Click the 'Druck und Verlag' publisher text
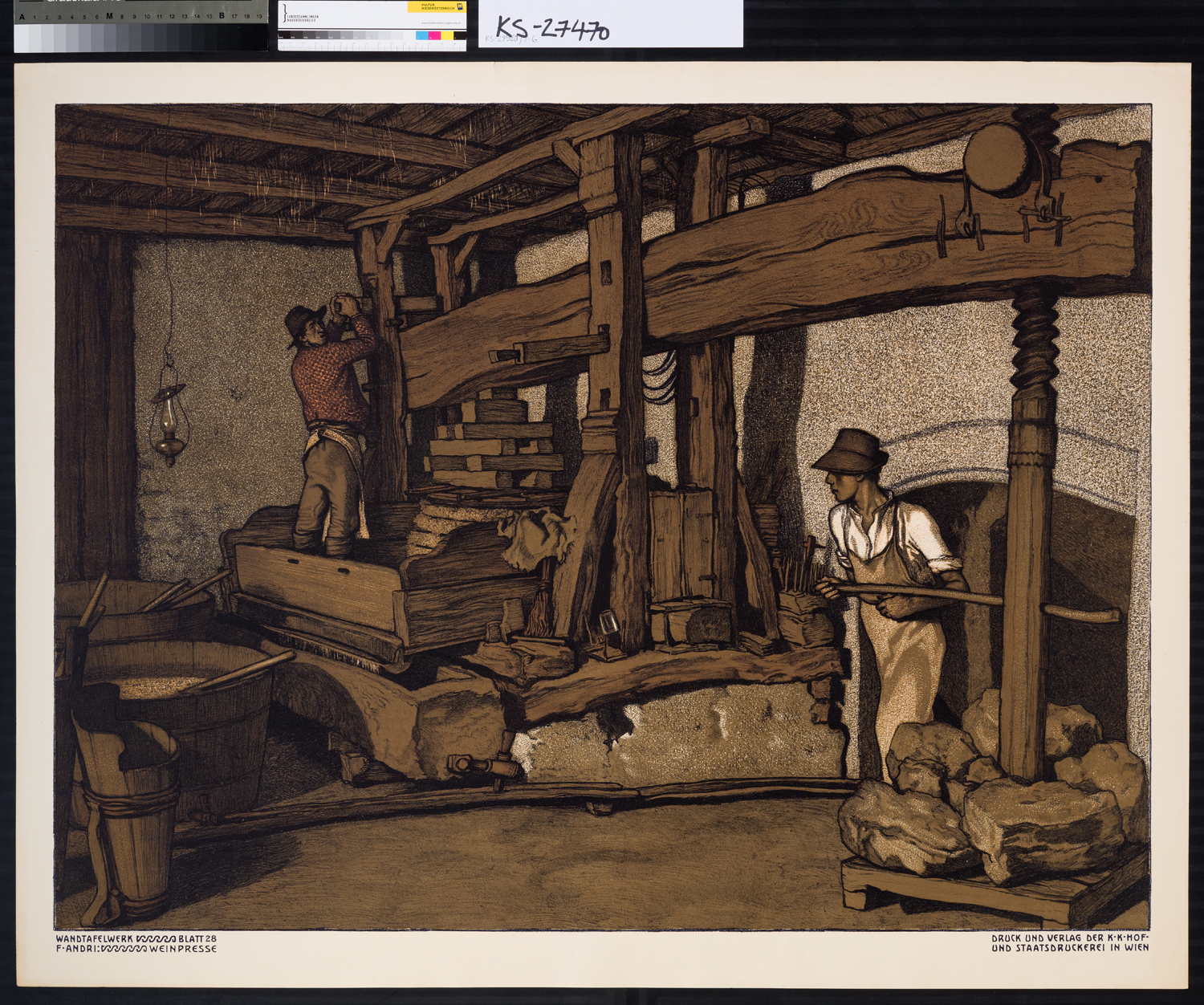Screen dimensions: 1204x1005 click(x=1069, y=942)
